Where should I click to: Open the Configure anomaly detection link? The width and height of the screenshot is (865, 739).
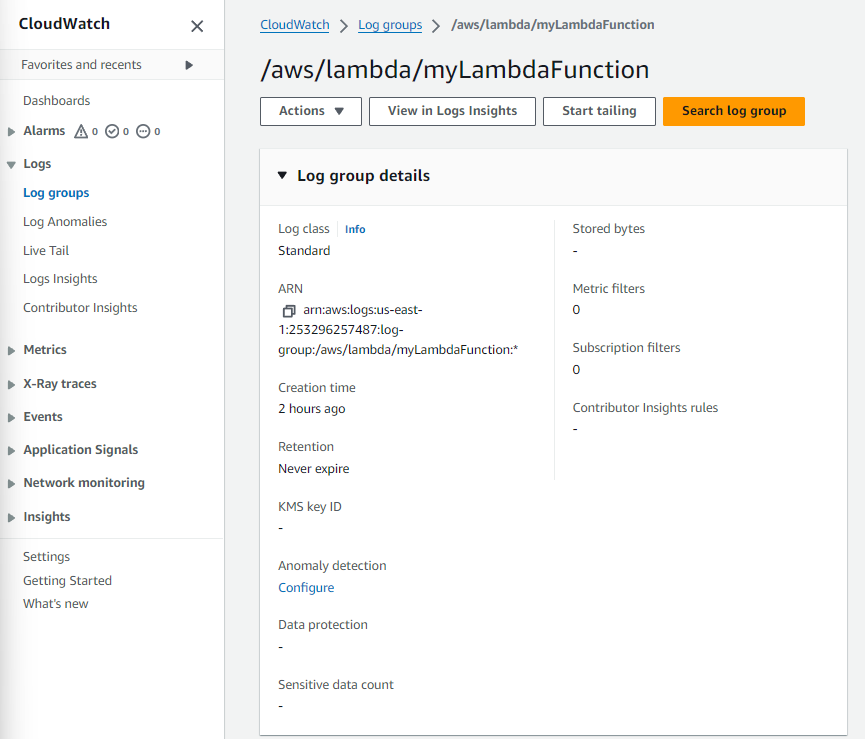click(306, 588)
